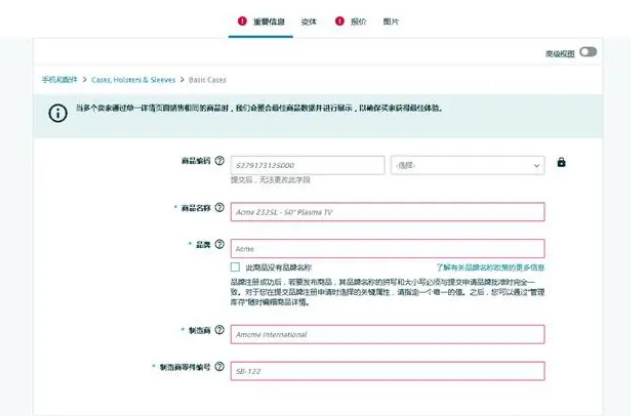This screenshot has width=631, height=416.
Task: Open help icon for 制造商
Action: click(x=219, y=330)
